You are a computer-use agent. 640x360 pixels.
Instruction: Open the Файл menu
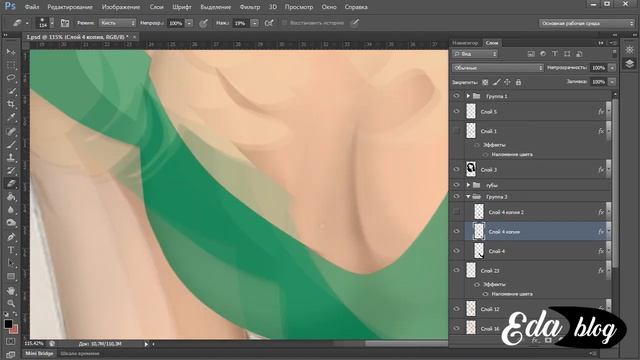(x=32, y=7)
